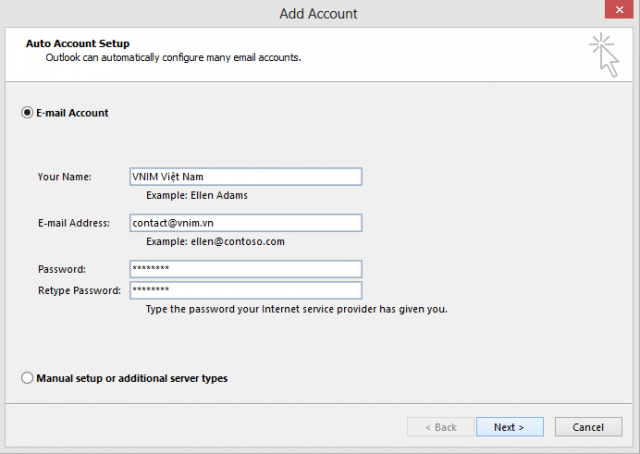Close the Add Account dialog window
The image size is (640, 454).
coord(619,9)
